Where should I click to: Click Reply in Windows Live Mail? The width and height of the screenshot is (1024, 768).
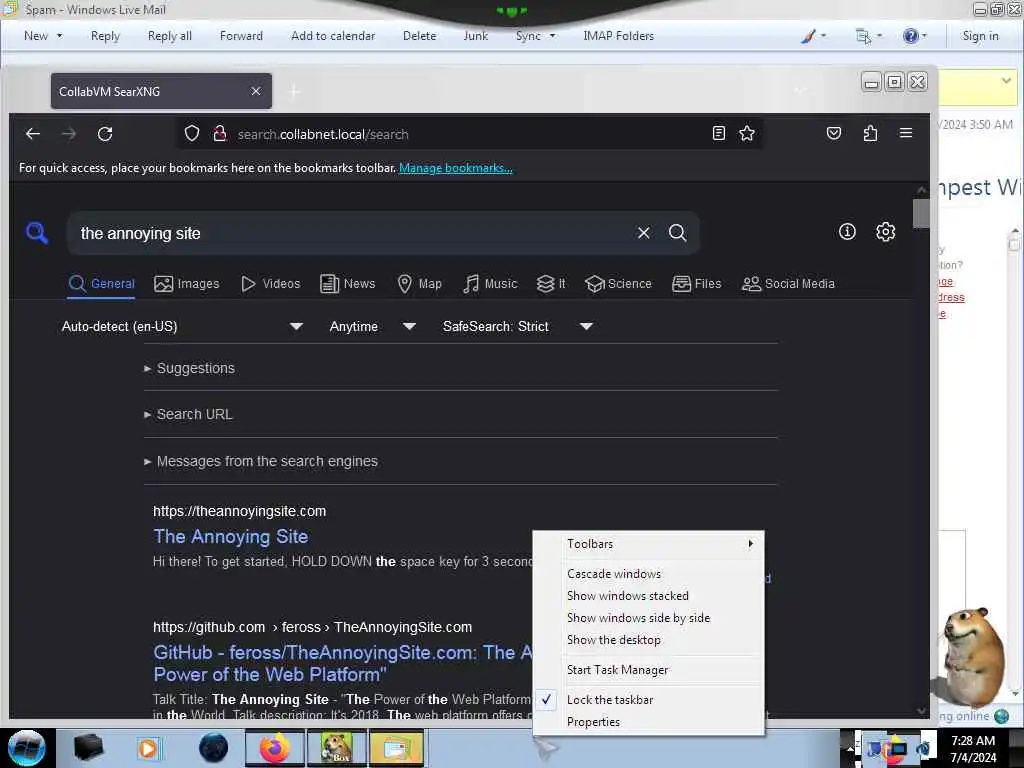coord(105,36)
